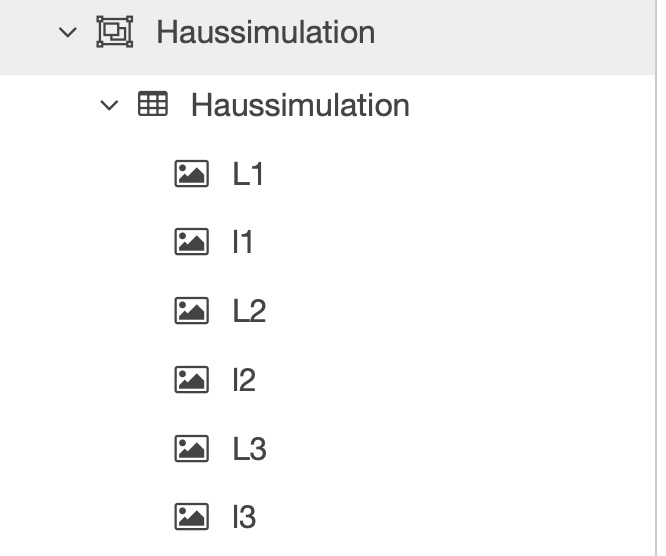Select the last item label below L3
The height and width of the screenshot is (556, 666).
click(x=244, y=517)
